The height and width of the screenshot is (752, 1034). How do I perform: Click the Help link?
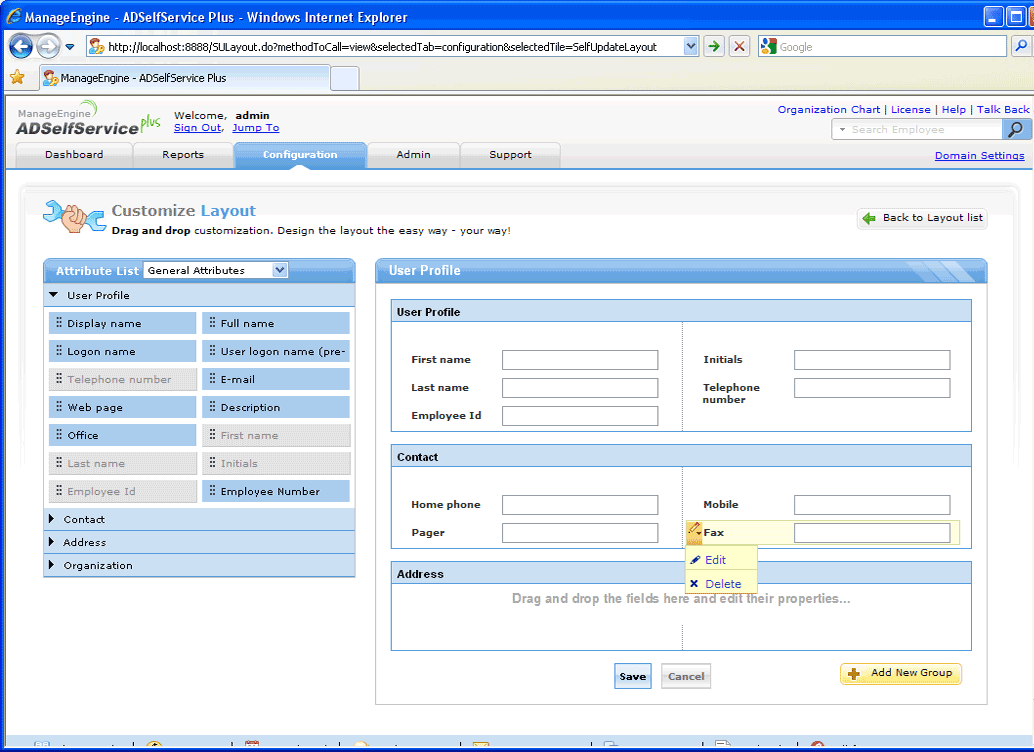[954, 110]
